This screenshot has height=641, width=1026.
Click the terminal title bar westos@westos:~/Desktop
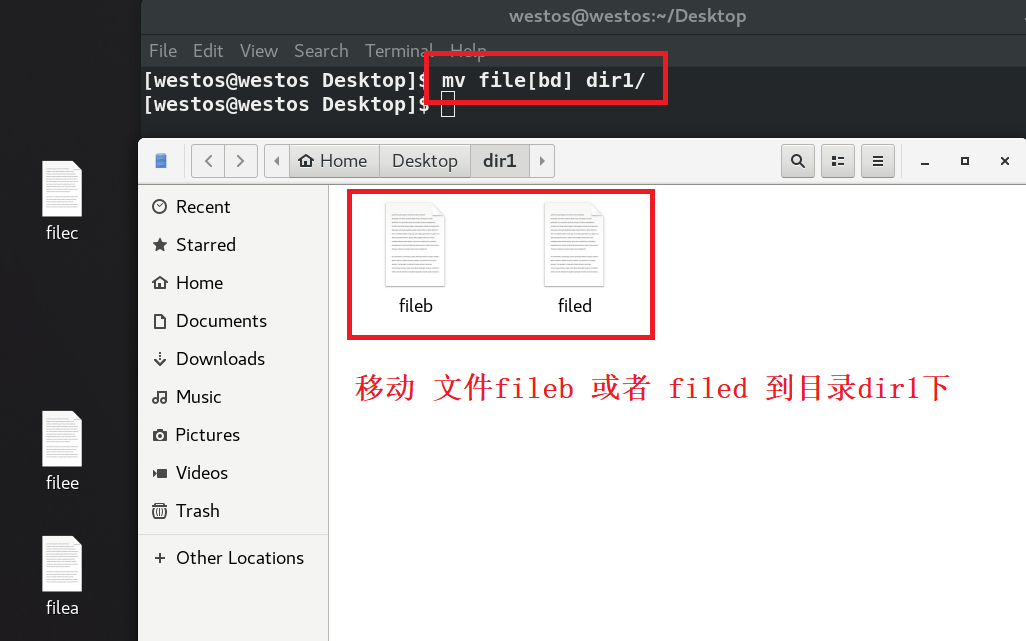tap(628, 16)
